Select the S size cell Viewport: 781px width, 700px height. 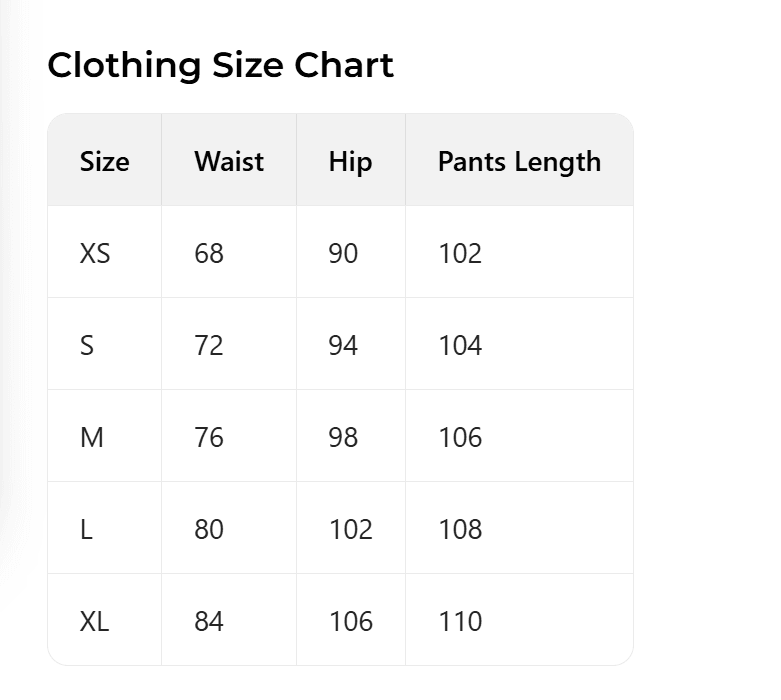[87, 346]
